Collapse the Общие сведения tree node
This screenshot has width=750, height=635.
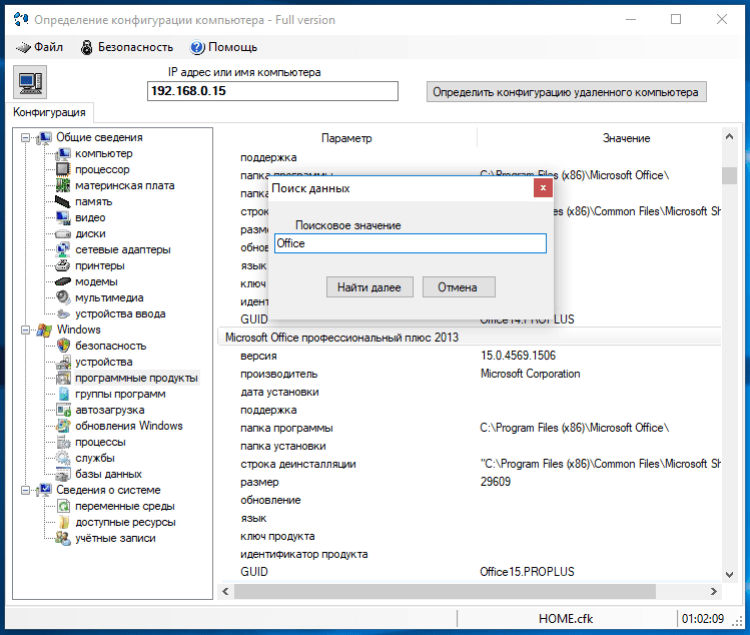coord(25,138)
